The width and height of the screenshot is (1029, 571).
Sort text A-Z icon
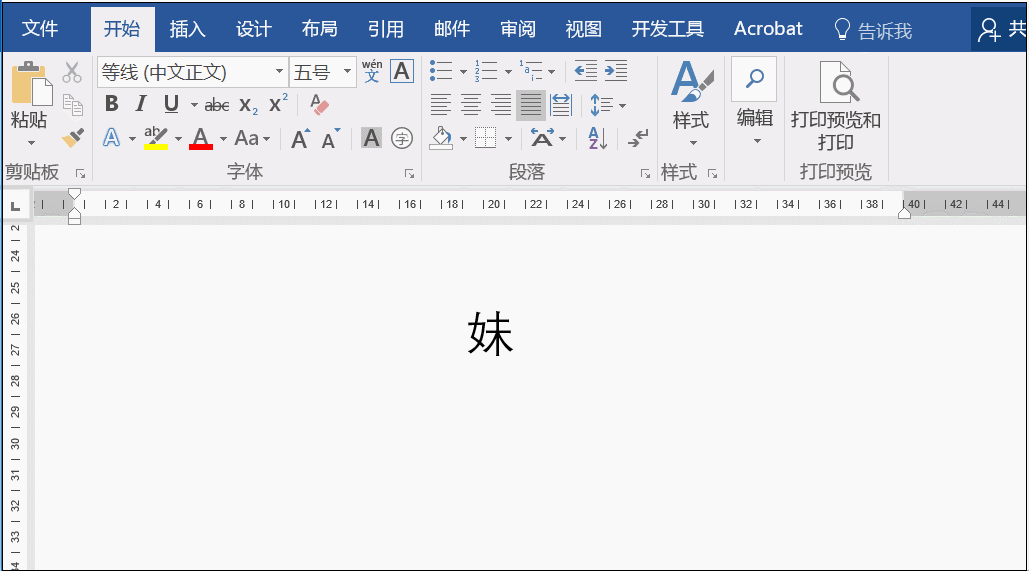(598, 138)
